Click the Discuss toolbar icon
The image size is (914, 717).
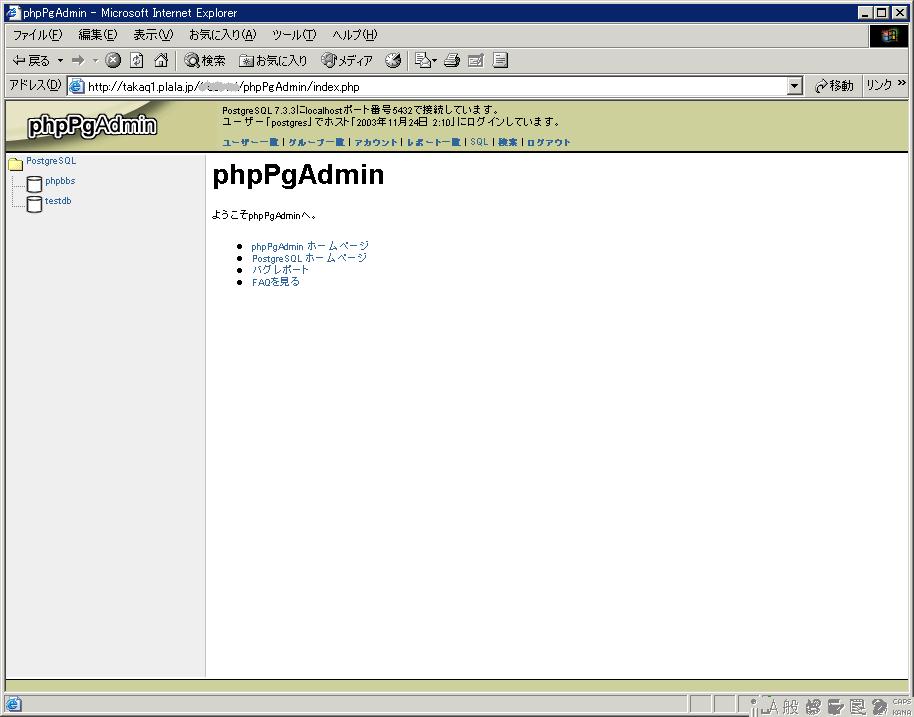[x=500, y=60]
